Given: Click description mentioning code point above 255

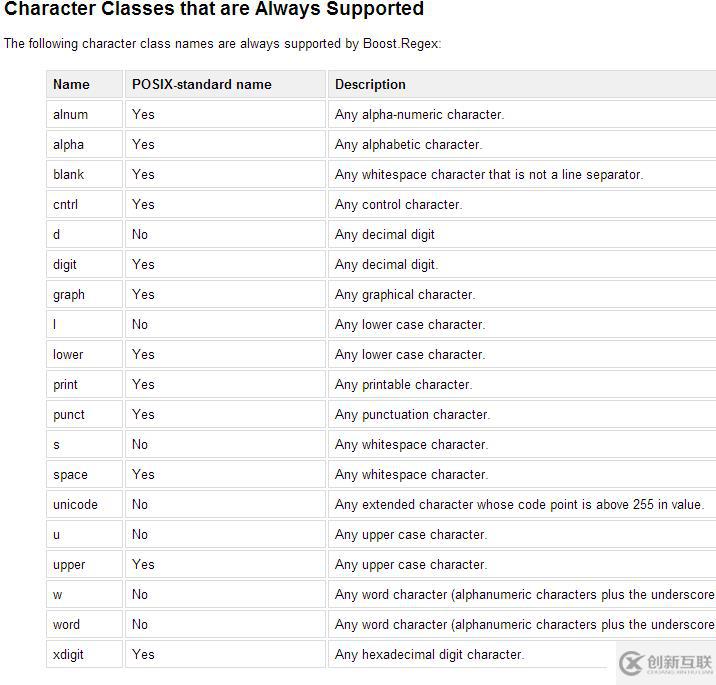Looking at the screenshot, I should [x=519, y=505].
